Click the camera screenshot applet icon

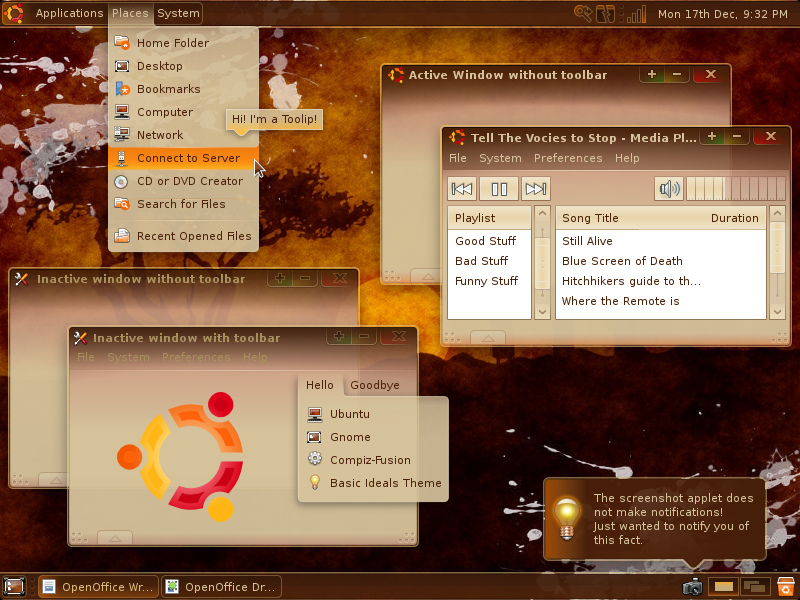point(692,587)
